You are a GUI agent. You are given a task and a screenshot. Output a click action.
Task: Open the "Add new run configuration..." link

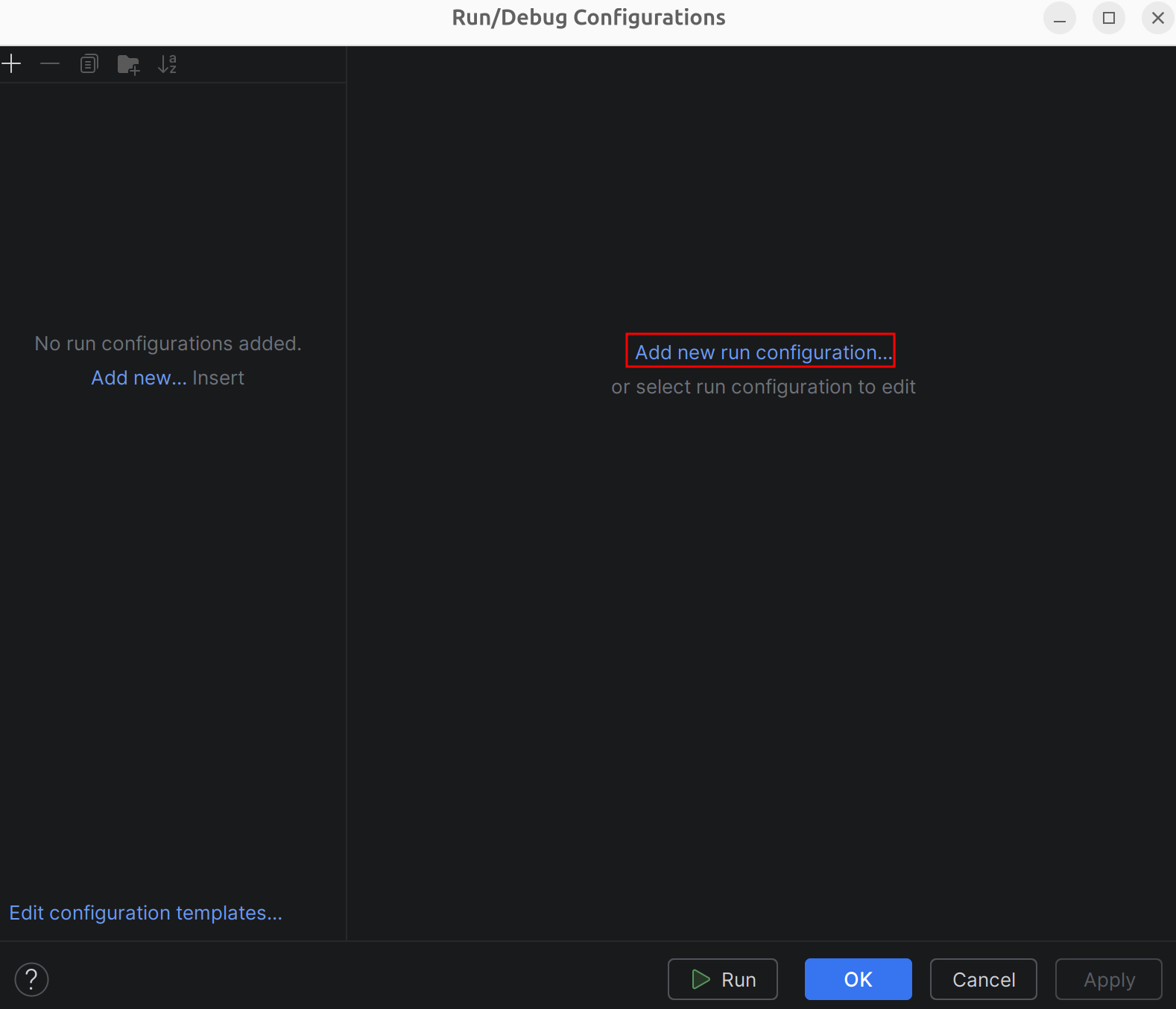point(762,352)
